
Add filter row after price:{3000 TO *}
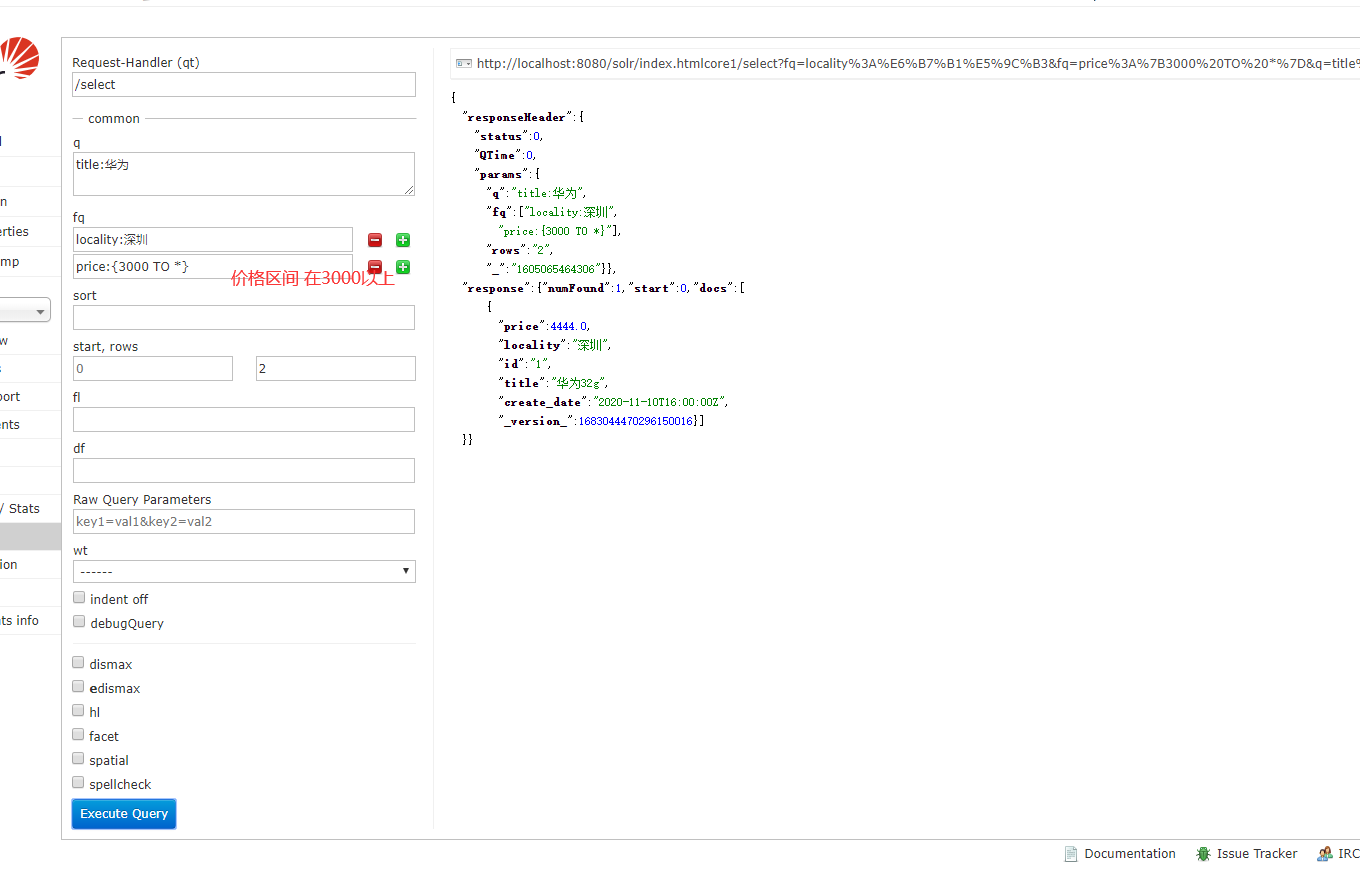403,267
